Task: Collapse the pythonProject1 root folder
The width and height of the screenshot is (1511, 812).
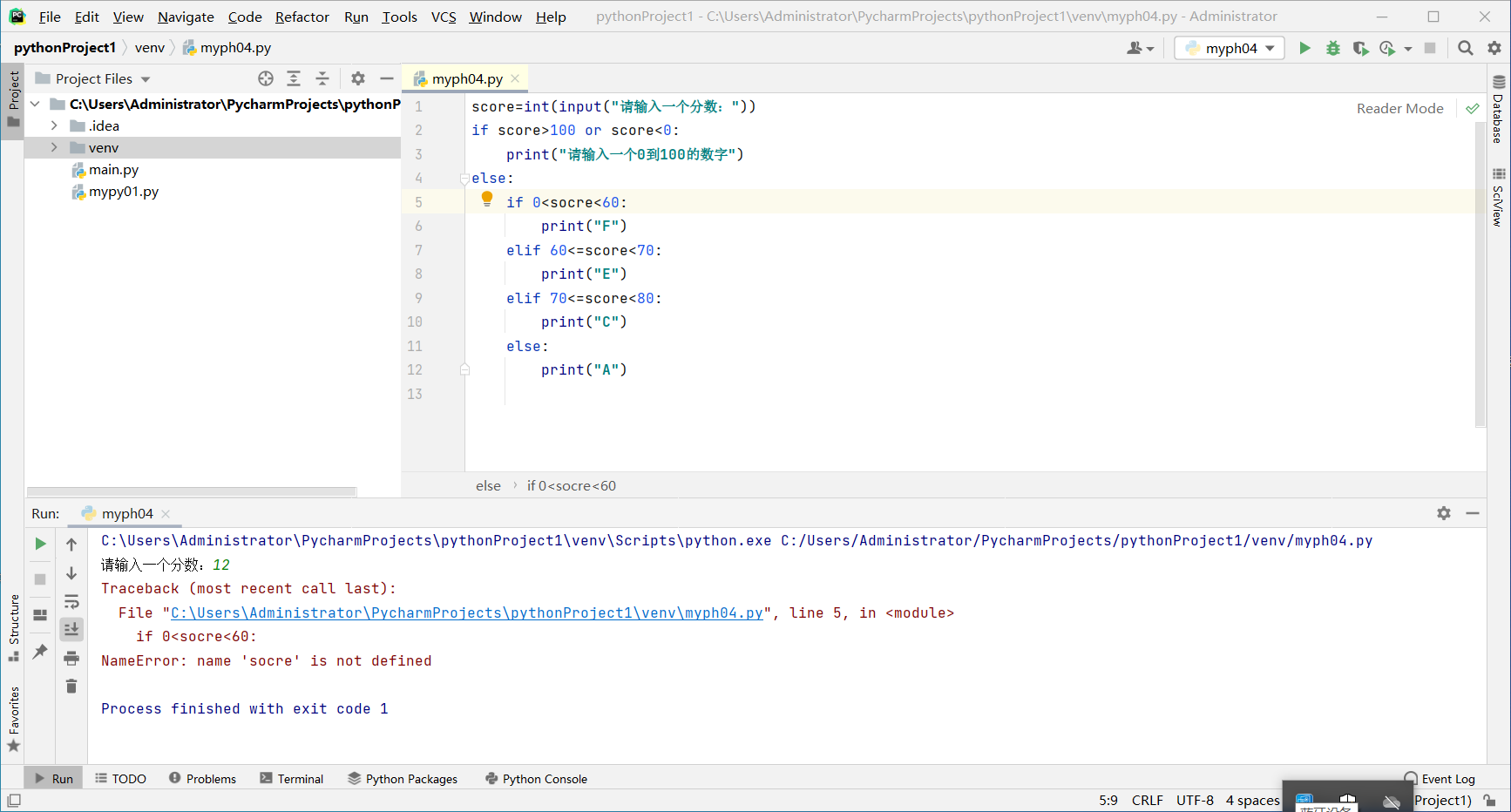Action: coord(35,104)
